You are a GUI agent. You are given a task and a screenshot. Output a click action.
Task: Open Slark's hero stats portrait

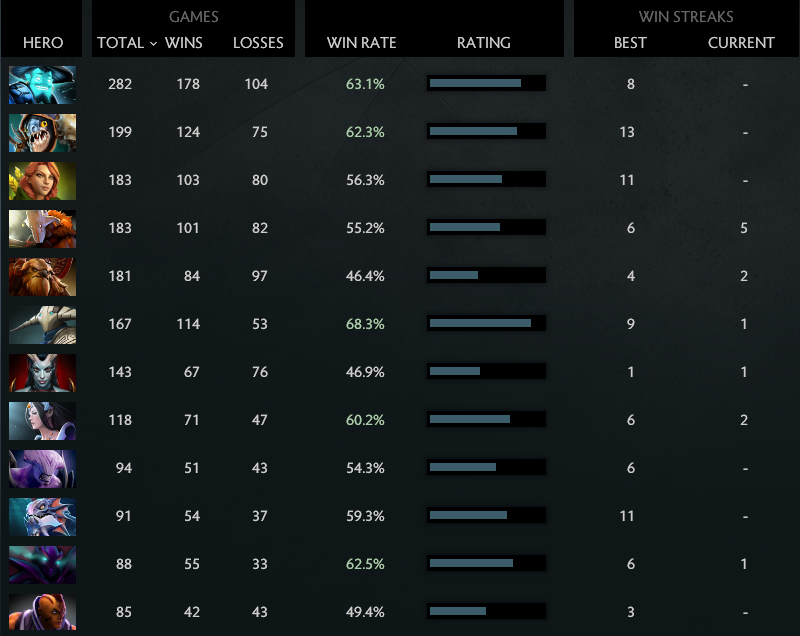click(42, 131)
